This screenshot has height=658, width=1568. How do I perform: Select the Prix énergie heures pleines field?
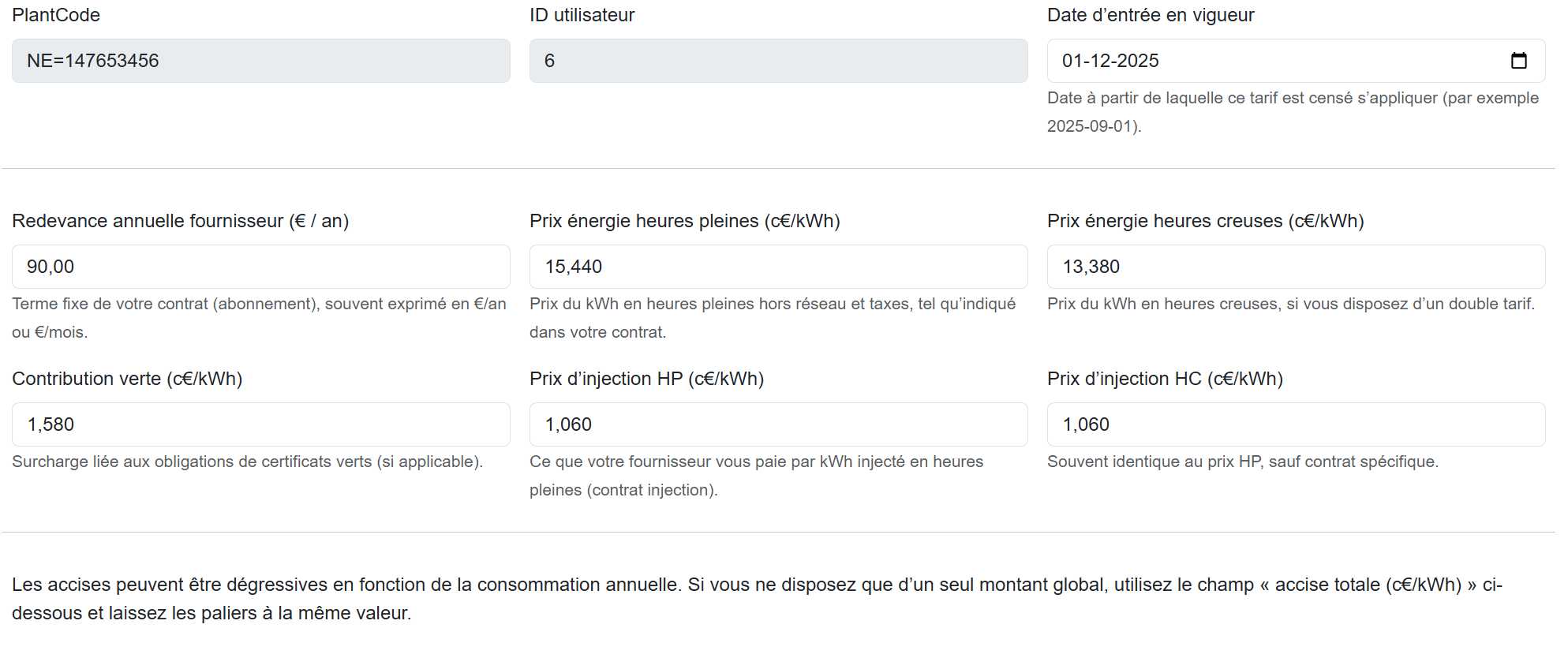coord(777,267)
